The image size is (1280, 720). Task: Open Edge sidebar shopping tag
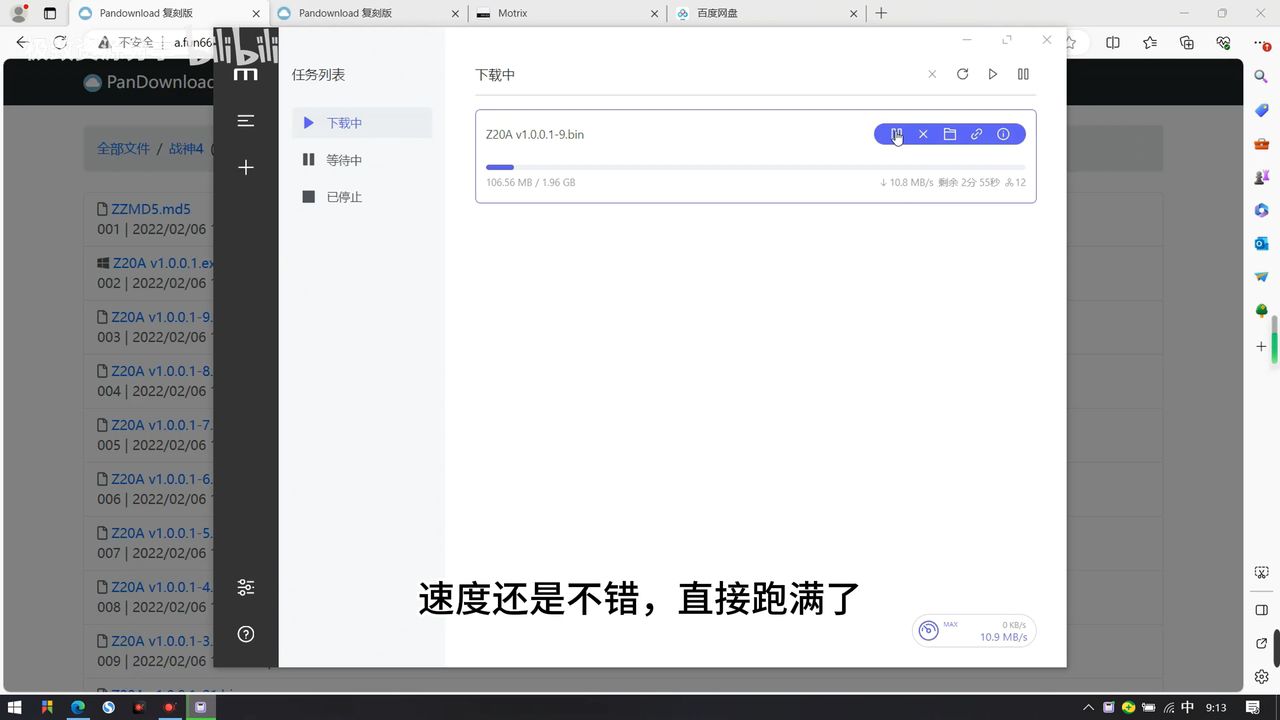pyautogui.click(x=1262, y=110)
